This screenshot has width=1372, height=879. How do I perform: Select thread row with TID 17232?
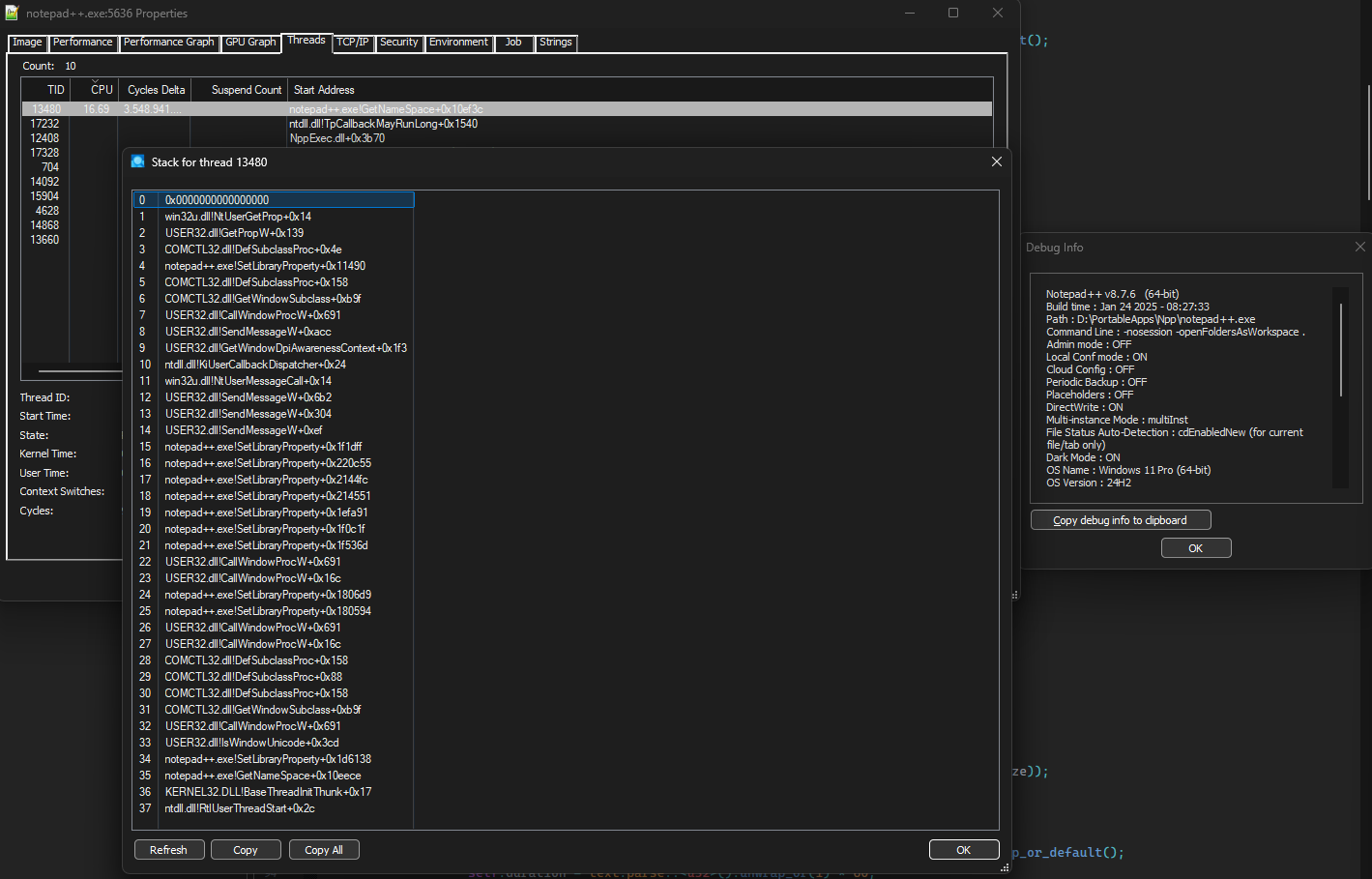(507, 124)
